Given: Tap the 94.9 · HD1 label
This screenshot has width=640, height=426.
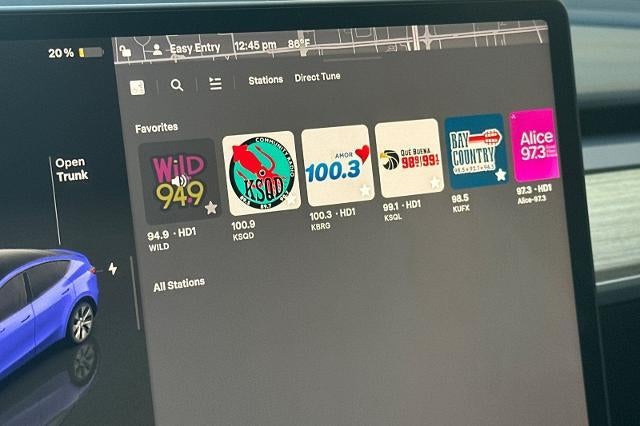Looking at the screenshot, I should pyautogui.click(x=172, y=234).
